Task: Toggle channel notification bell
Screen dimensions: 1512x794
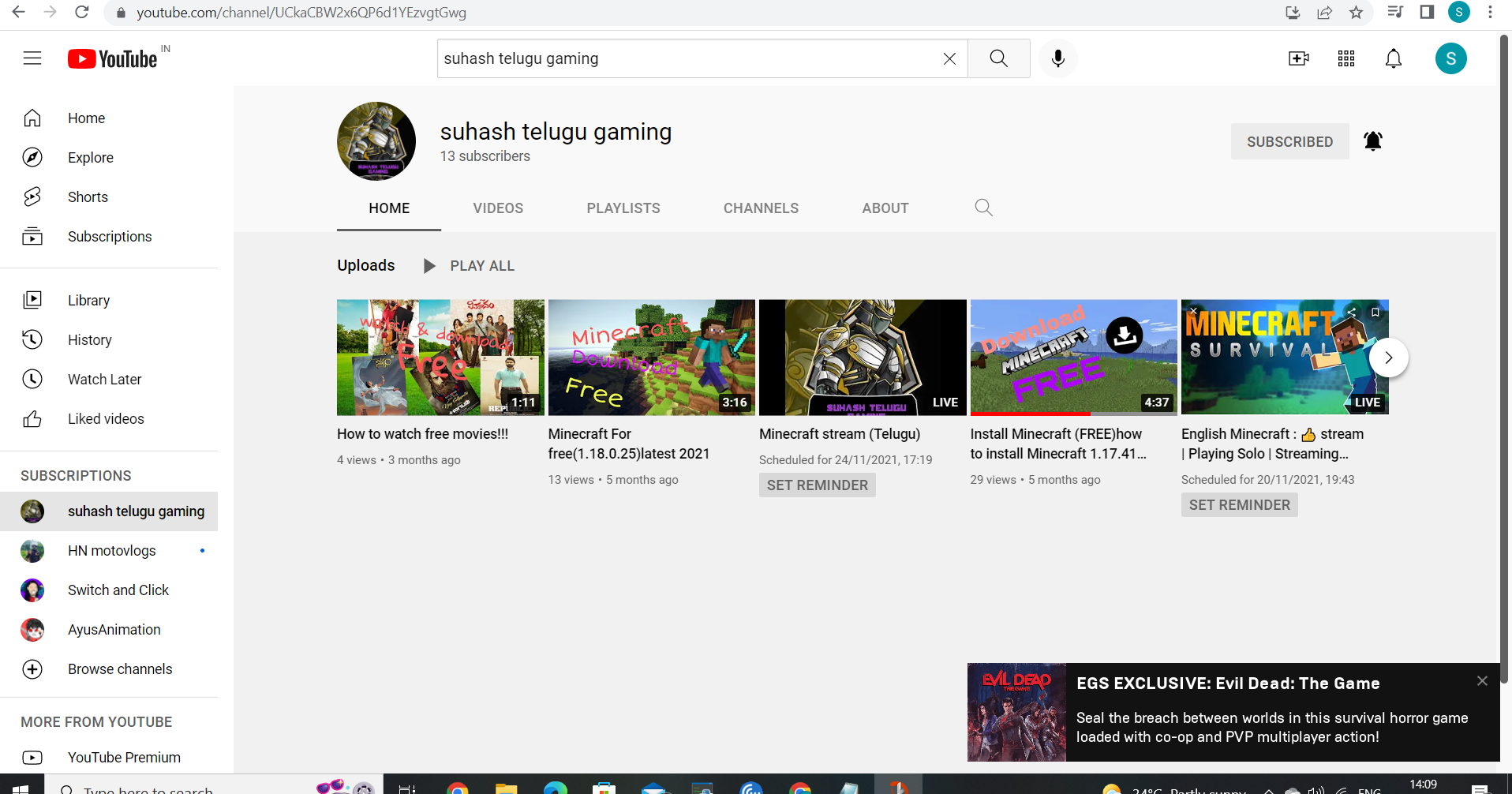Action: tap(1373, 141)
